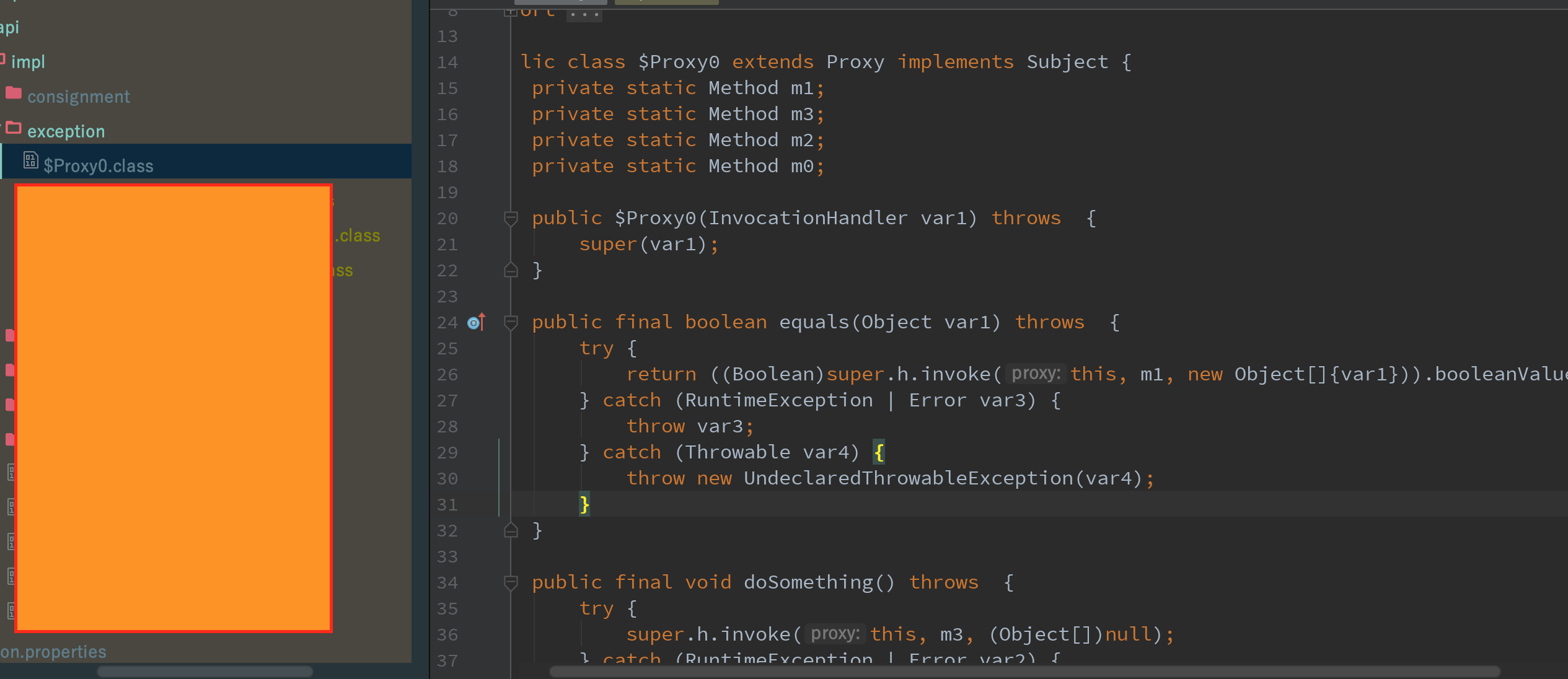Collapse the doSomething method fold arrow

(x=511, y=582)
